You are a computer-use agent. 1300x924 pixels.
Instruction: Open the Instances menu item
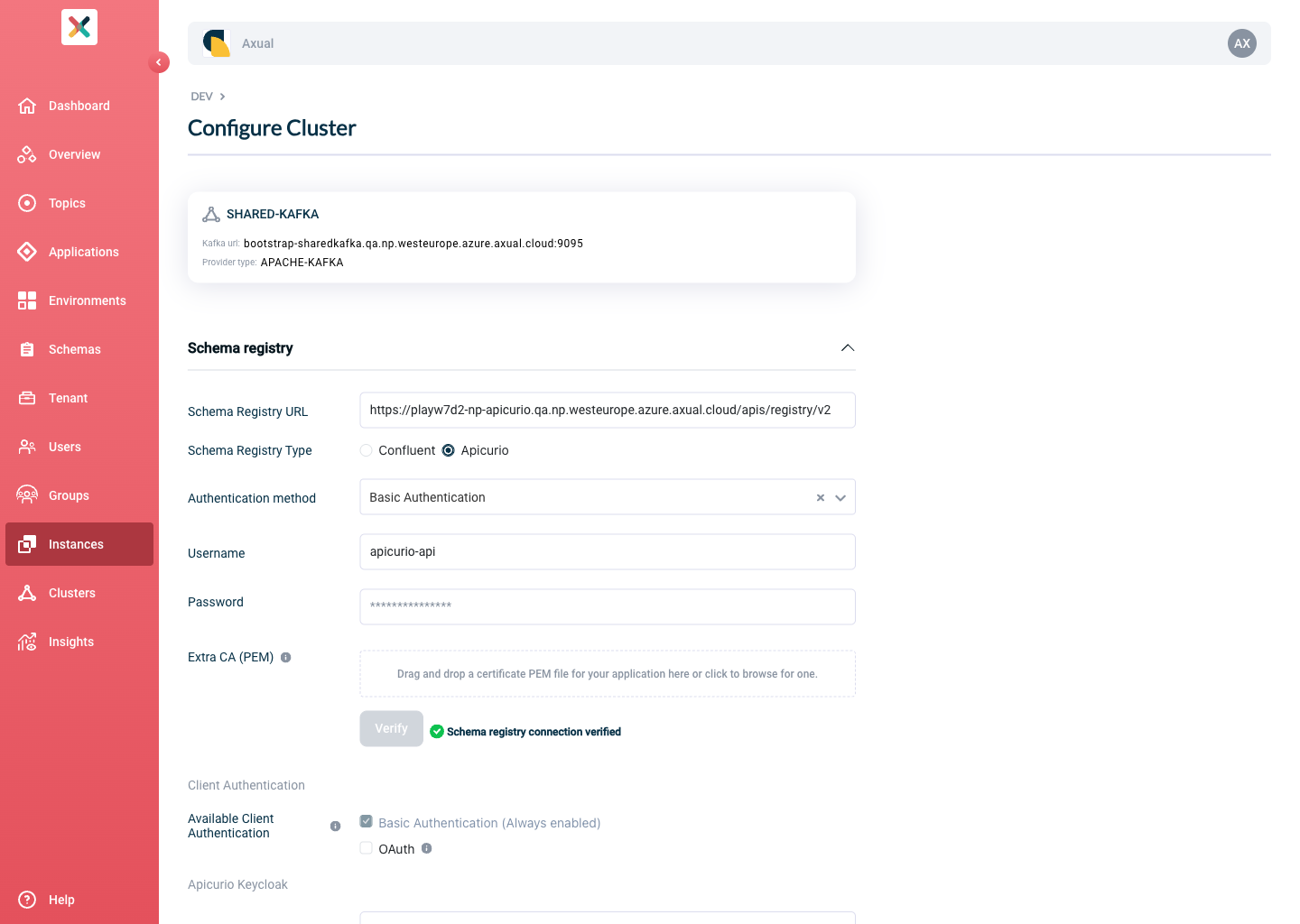[79, 544]
